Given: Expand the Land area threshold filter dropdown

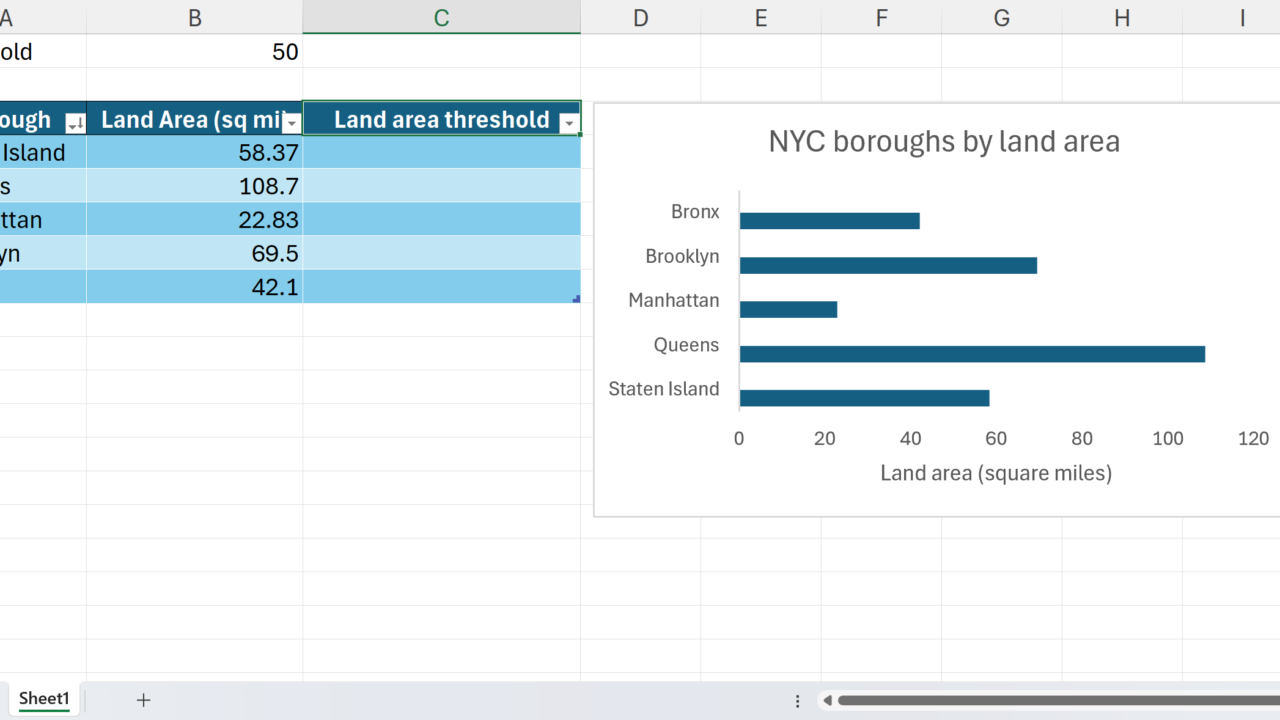Looking at the screenshot, I should [569, 123].
